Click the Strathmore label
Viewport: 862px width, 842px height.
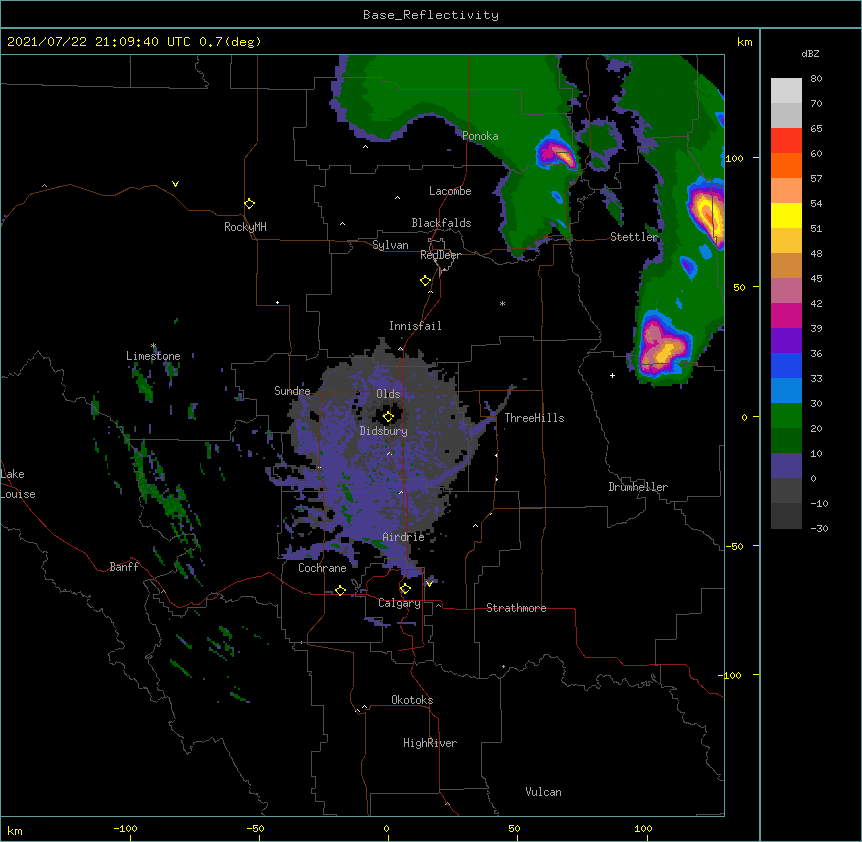click(516, 608)
